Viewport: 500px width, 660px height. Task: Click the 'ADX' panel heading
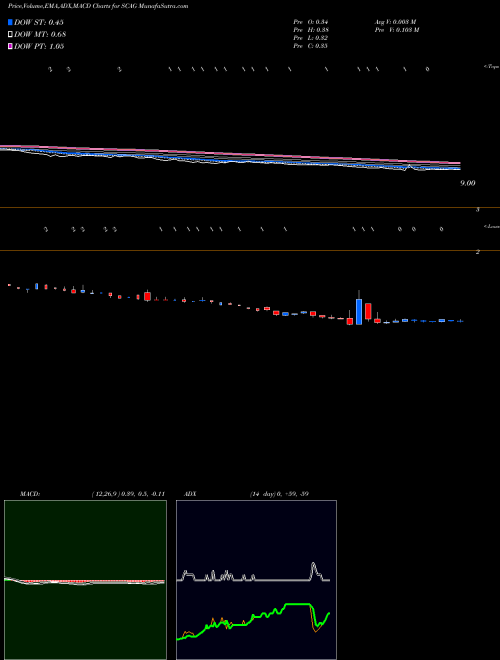[190, 494]
